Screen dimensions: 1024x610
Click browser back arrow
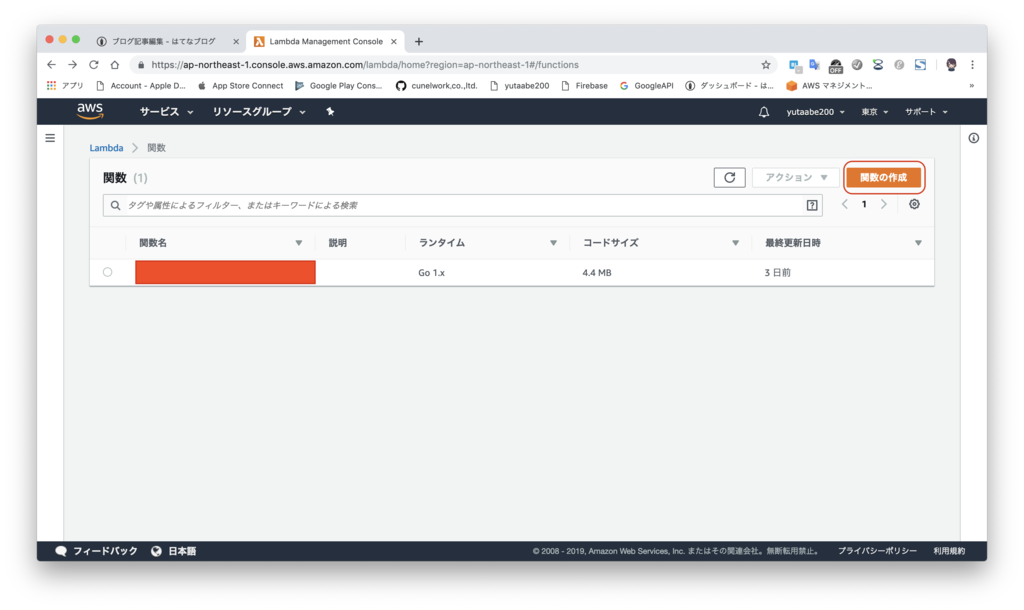point(52,65)
